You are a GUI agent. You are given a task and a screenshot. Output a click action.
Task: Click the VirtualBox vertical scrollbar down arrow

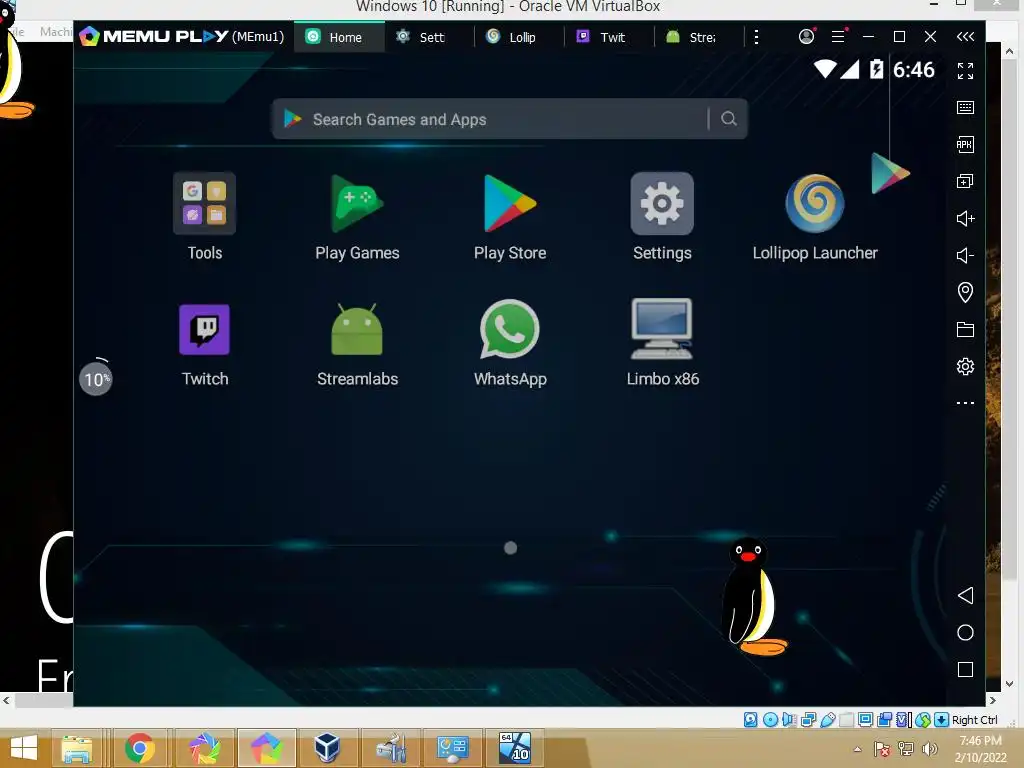pos(1010,684)
